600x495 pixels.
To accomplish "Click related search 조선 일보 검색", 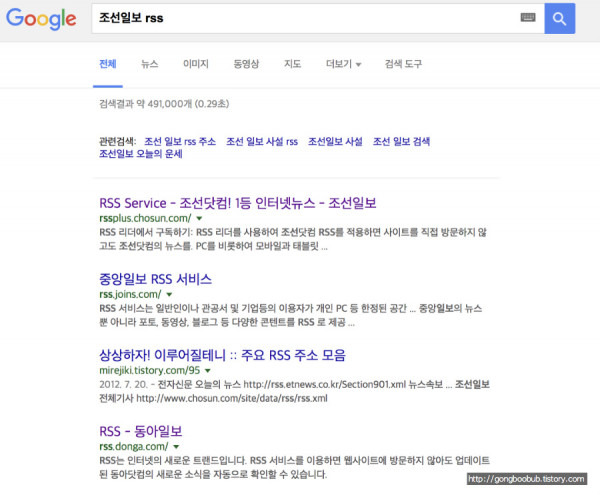I will 401,142.
